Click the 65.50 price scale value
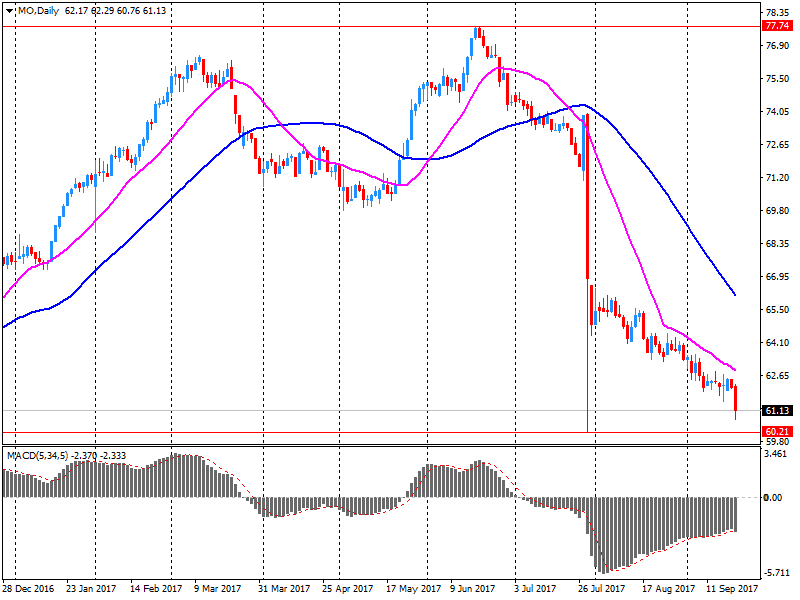 click(777, 309)
